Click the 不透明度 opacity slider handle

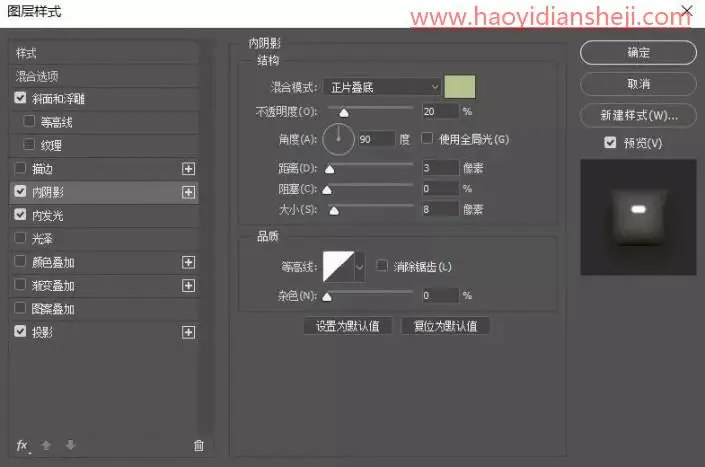click(344, 112)
